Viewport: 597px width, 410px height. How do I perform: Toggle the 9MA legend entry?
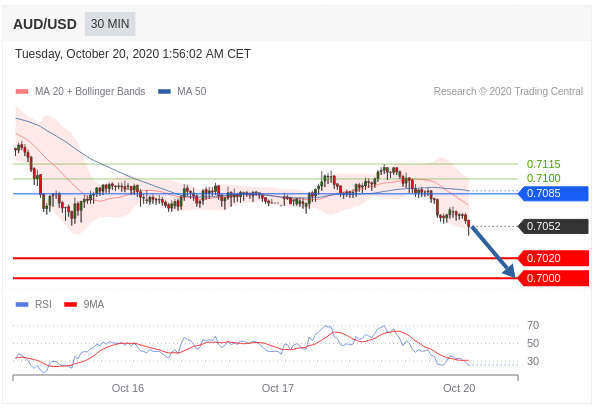pyautogui.click(x=84, y=304)
